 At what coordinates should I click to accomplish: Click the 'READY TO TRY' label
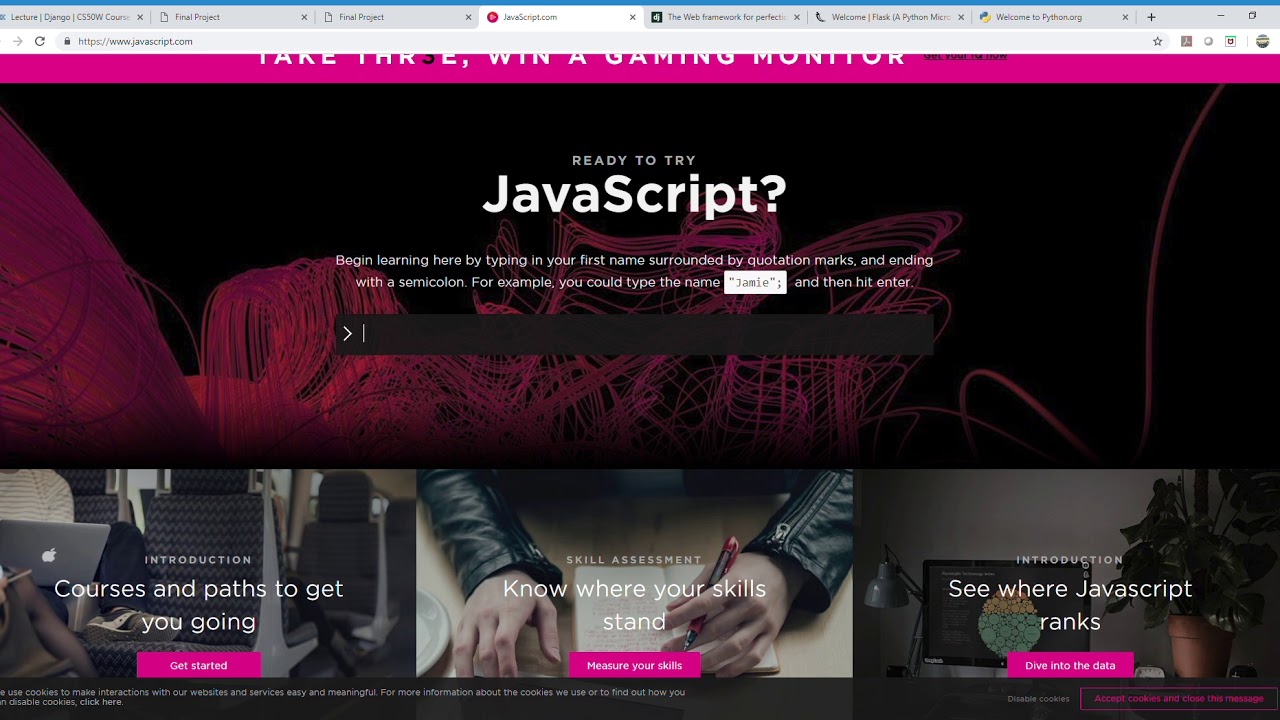(634, 160)
